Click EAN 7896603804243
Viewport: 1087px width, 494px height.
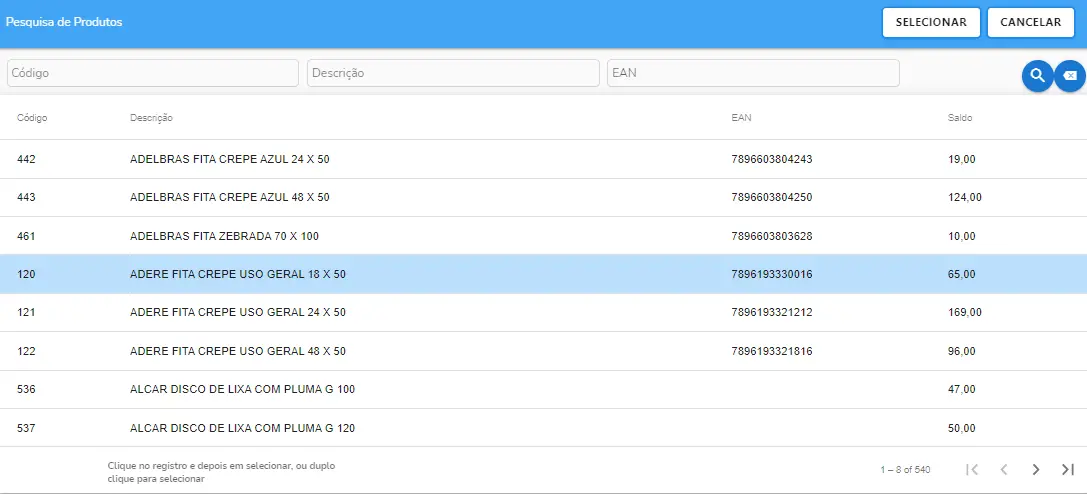point(772,159)
